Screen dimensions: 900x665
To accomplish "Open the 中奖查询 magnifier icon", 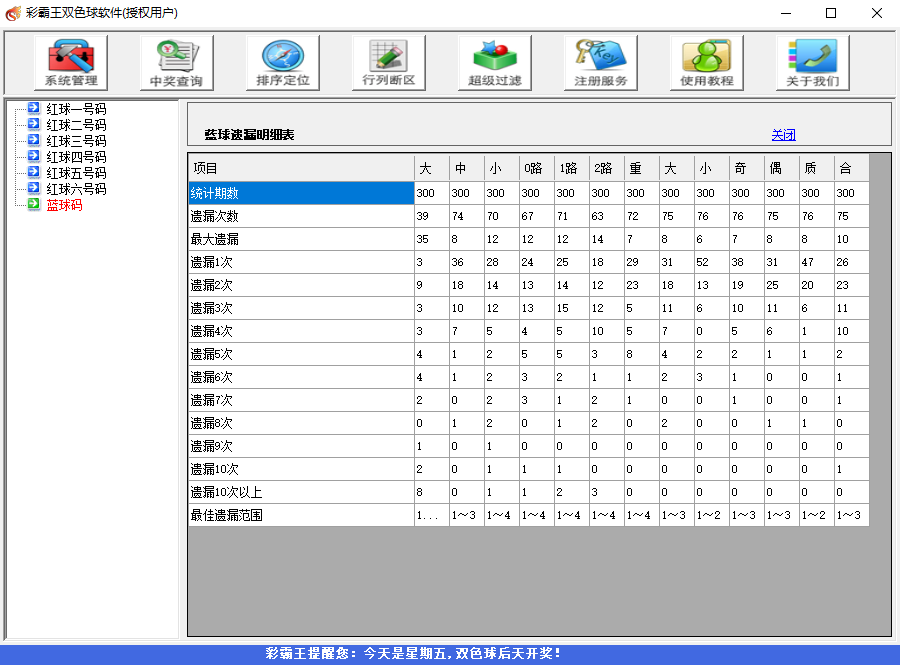I will click(177, 63).
